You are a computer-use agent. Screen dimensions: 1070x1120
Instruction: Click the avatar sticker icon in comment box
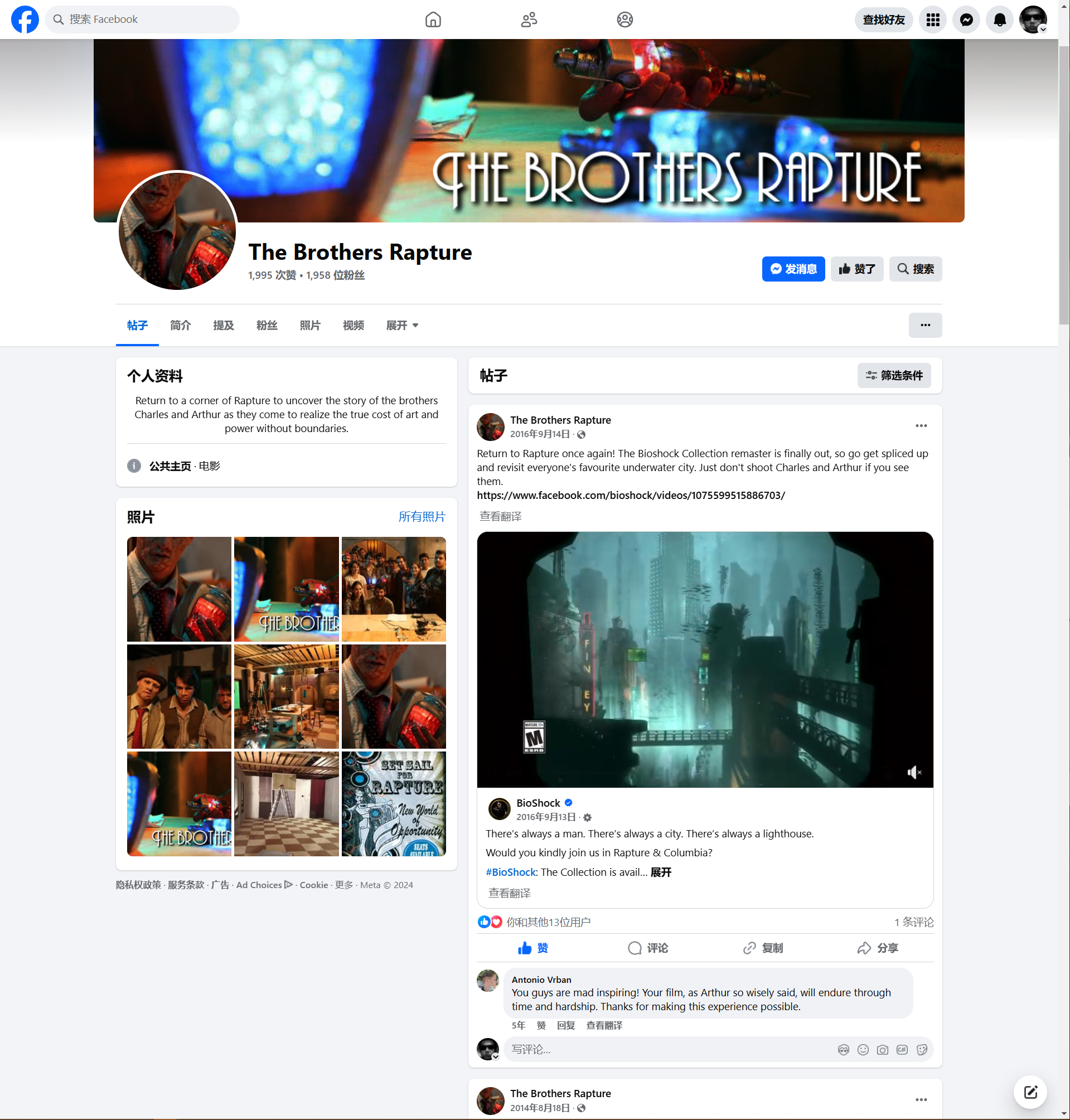coord(843,1050)
